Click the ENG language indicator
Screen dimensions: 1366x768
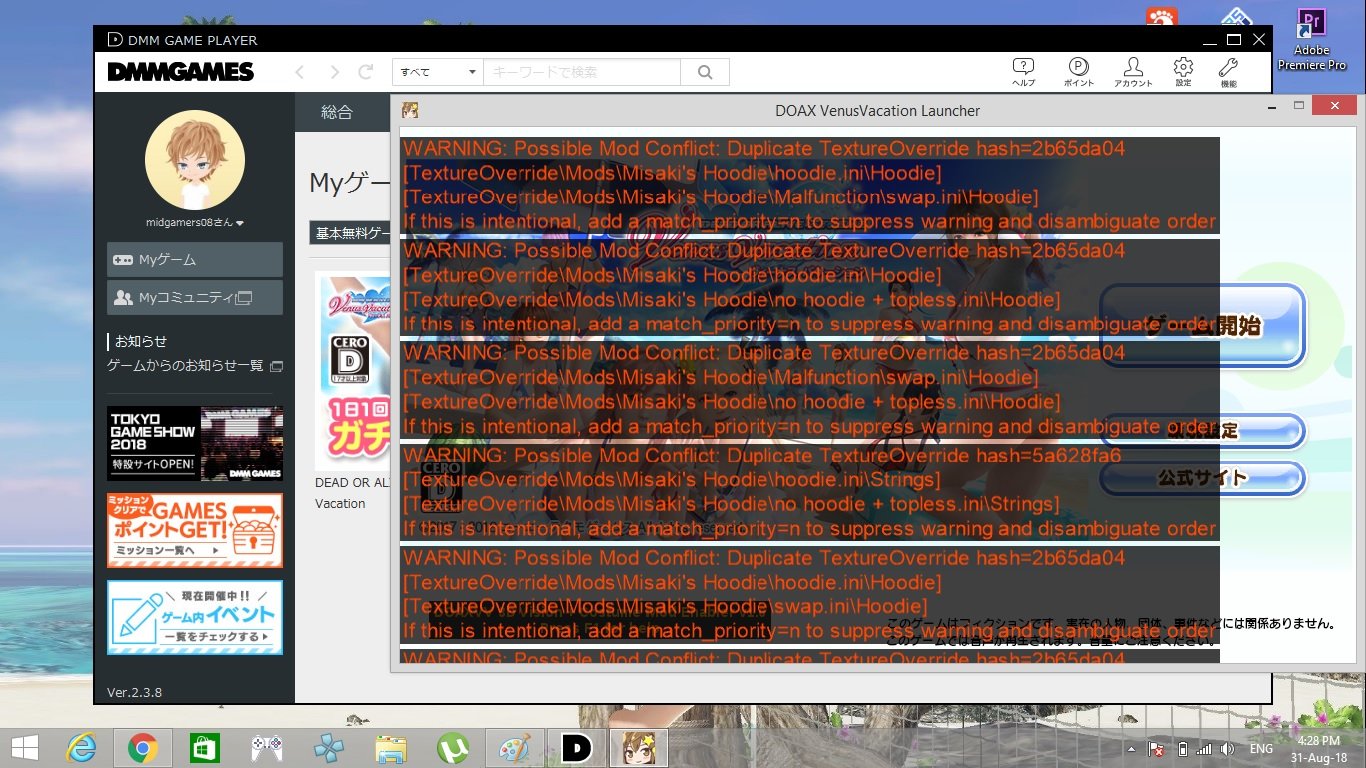point(1261,749)
